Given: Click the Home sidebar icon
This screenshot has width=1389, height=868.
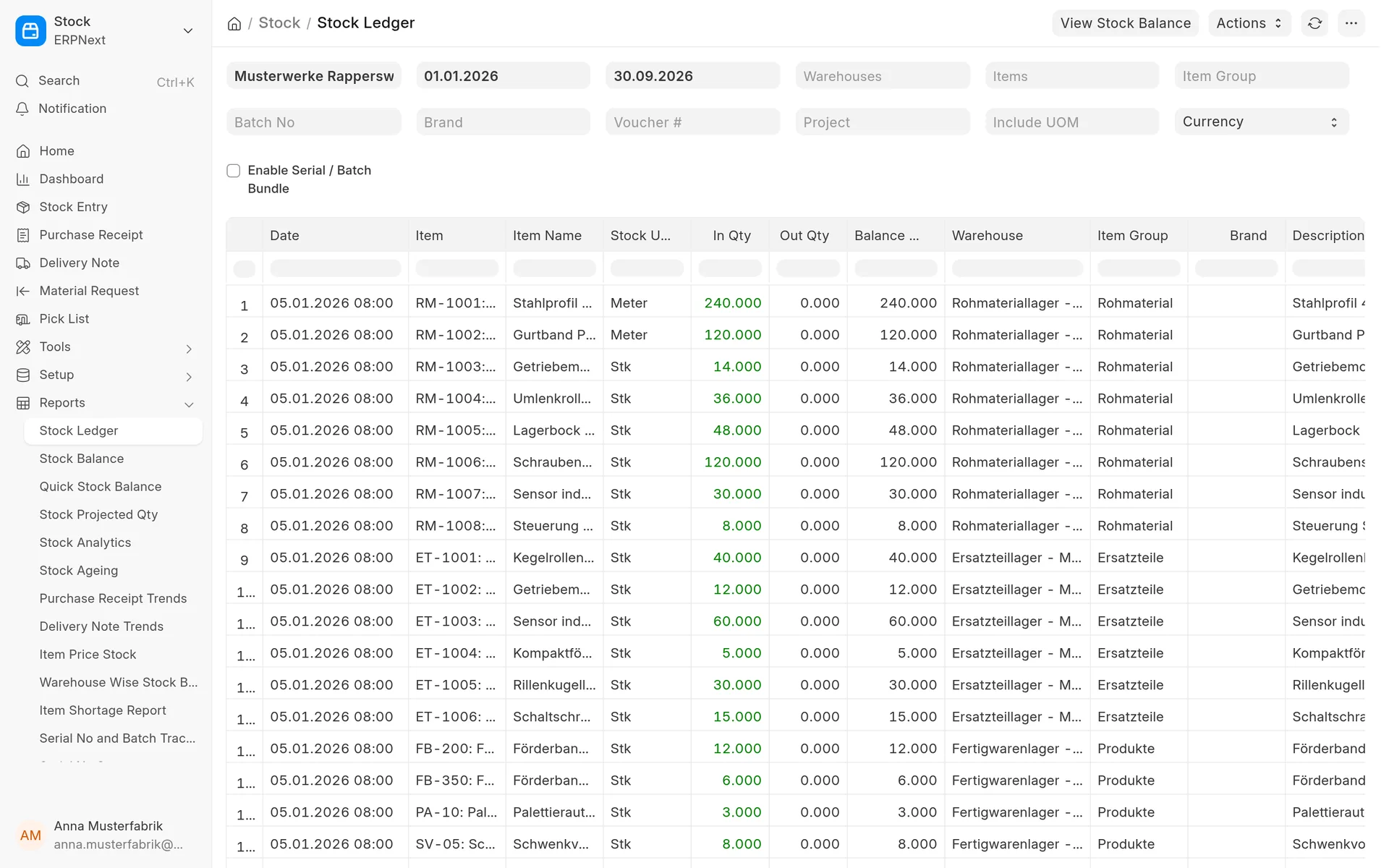Looking at the screenshot, I should tap(23, 151).
